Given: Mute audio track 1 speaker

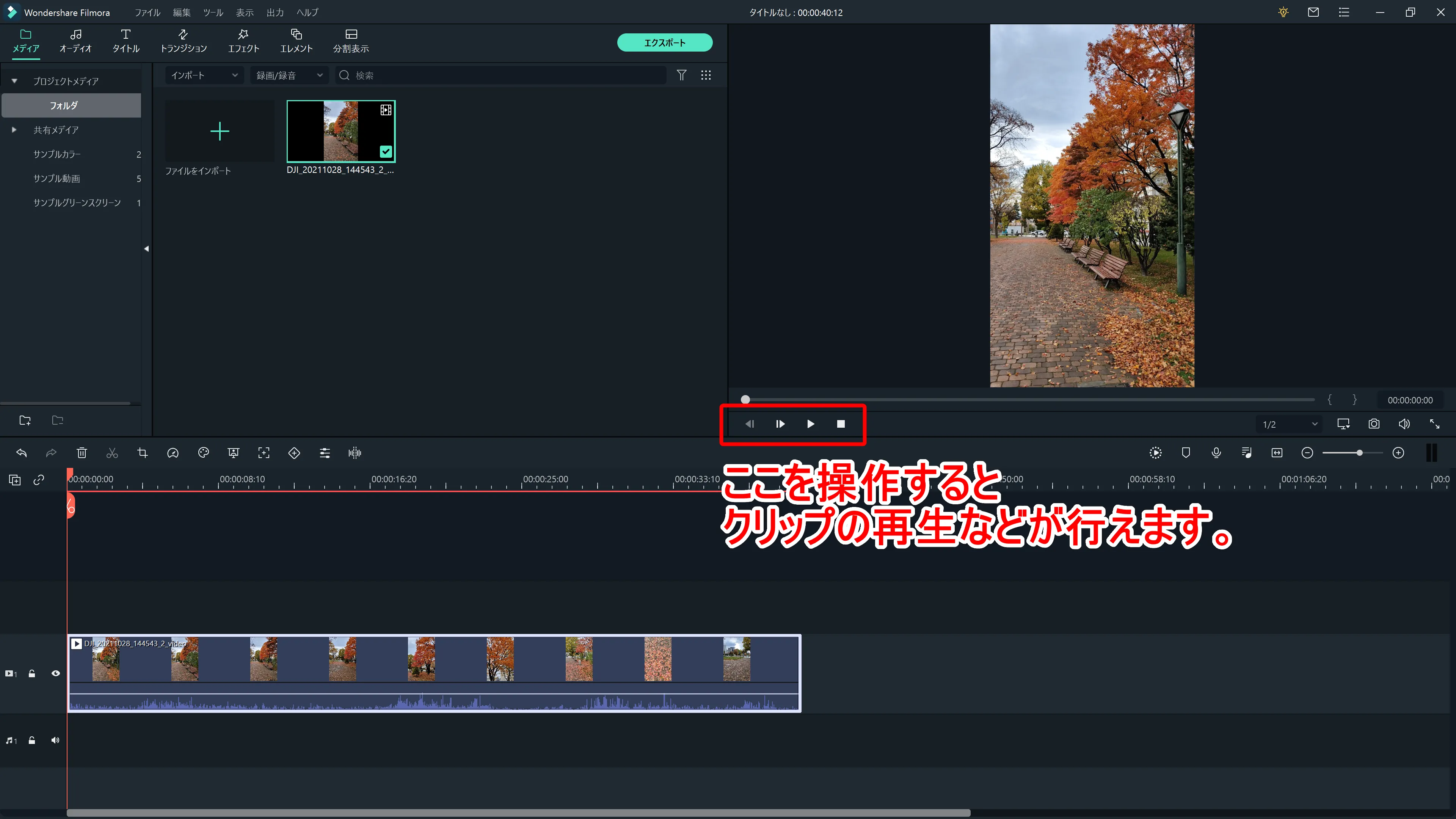Looking at the screenshot, I should (x=55, y=741).
